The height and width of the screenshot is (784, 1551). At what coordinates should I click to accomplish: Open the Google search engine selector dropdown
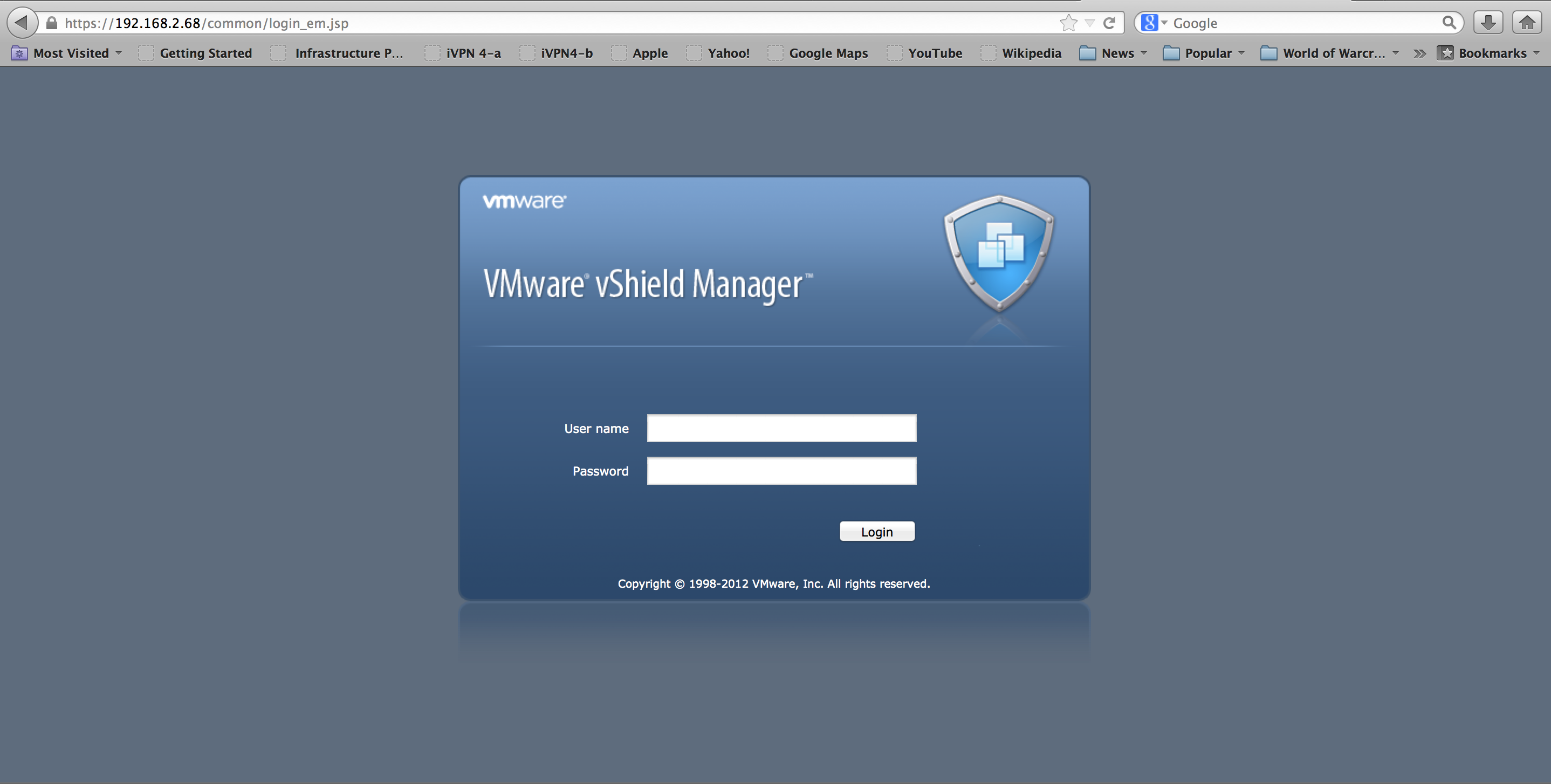pyautogui.click(x=1154, y=23)
